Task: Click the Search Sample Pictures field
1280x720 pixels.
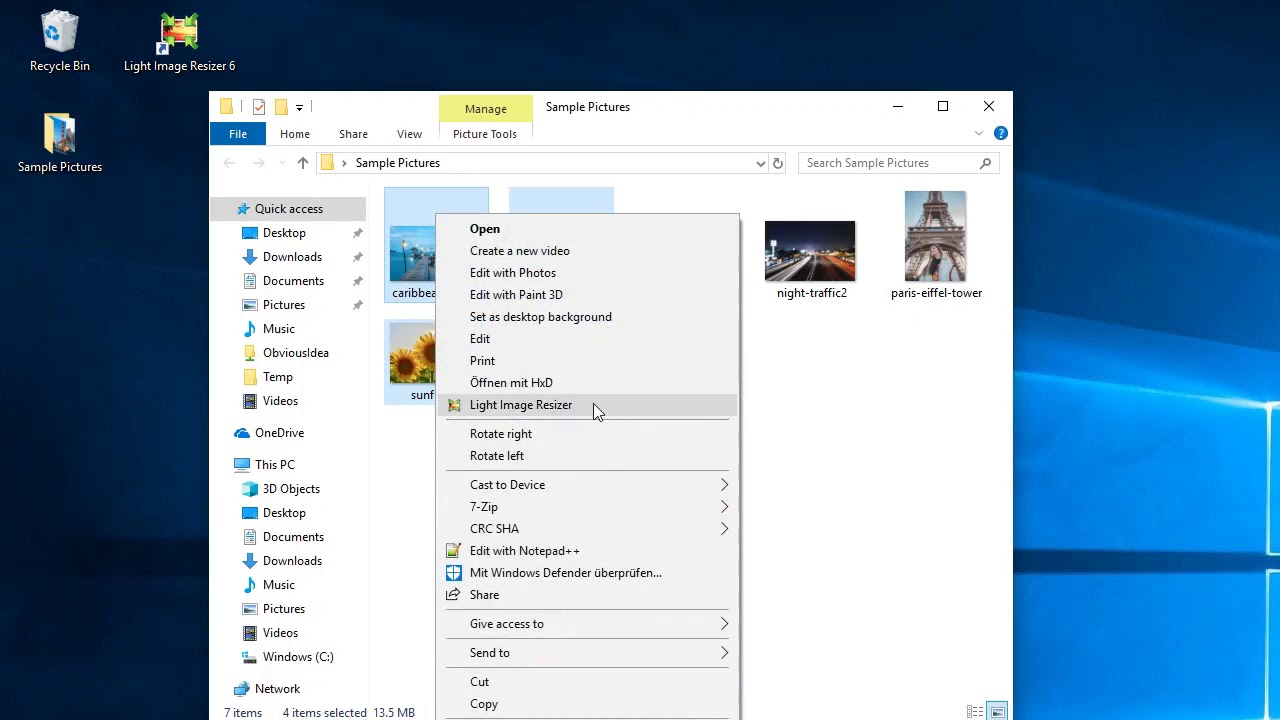Action: (x=888, y=163)
